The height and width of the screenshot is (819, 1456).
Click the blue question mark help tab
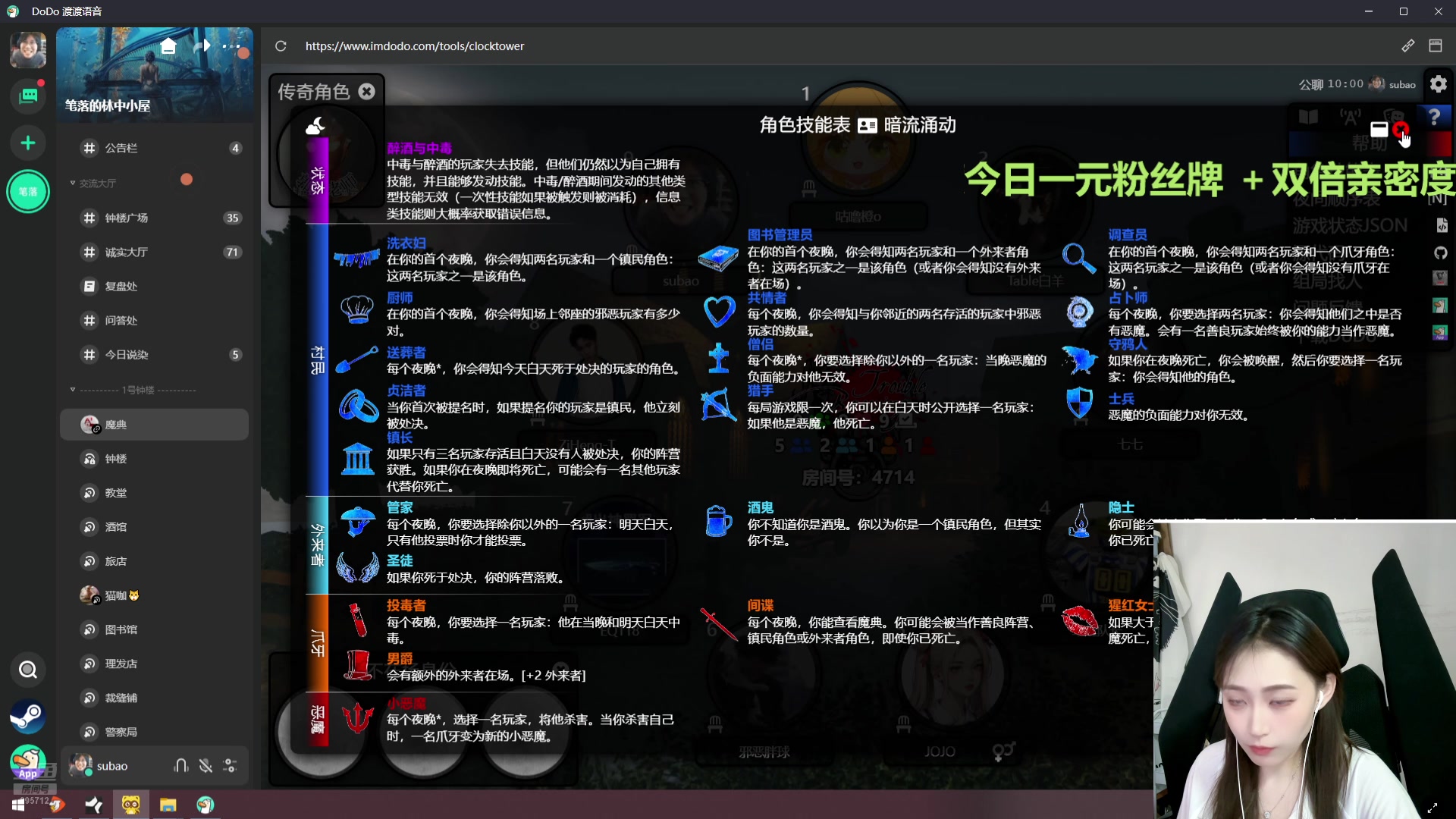(1434, 116)
